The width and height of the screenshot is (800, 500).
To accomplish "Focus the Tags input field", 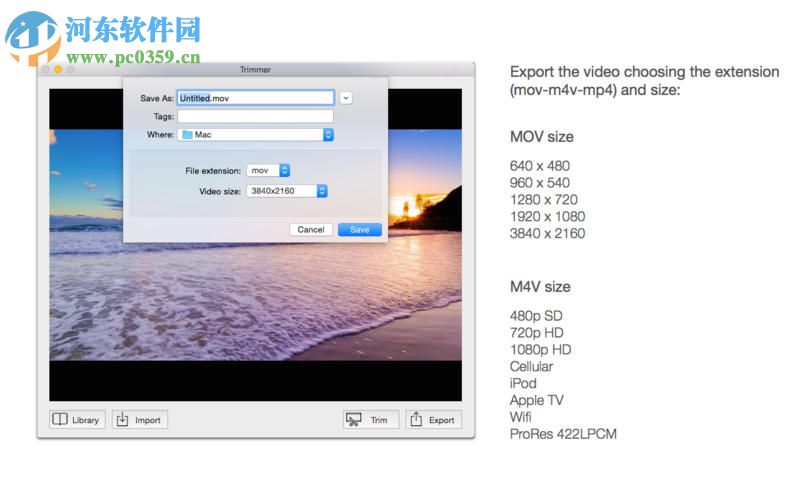I will (256, 116).
